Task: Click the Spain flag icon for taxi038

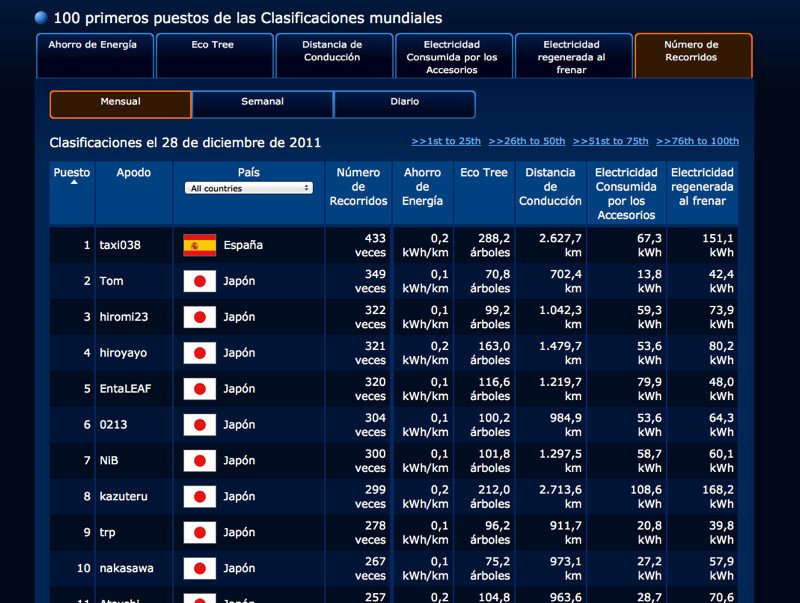Action: pos(199,245)
